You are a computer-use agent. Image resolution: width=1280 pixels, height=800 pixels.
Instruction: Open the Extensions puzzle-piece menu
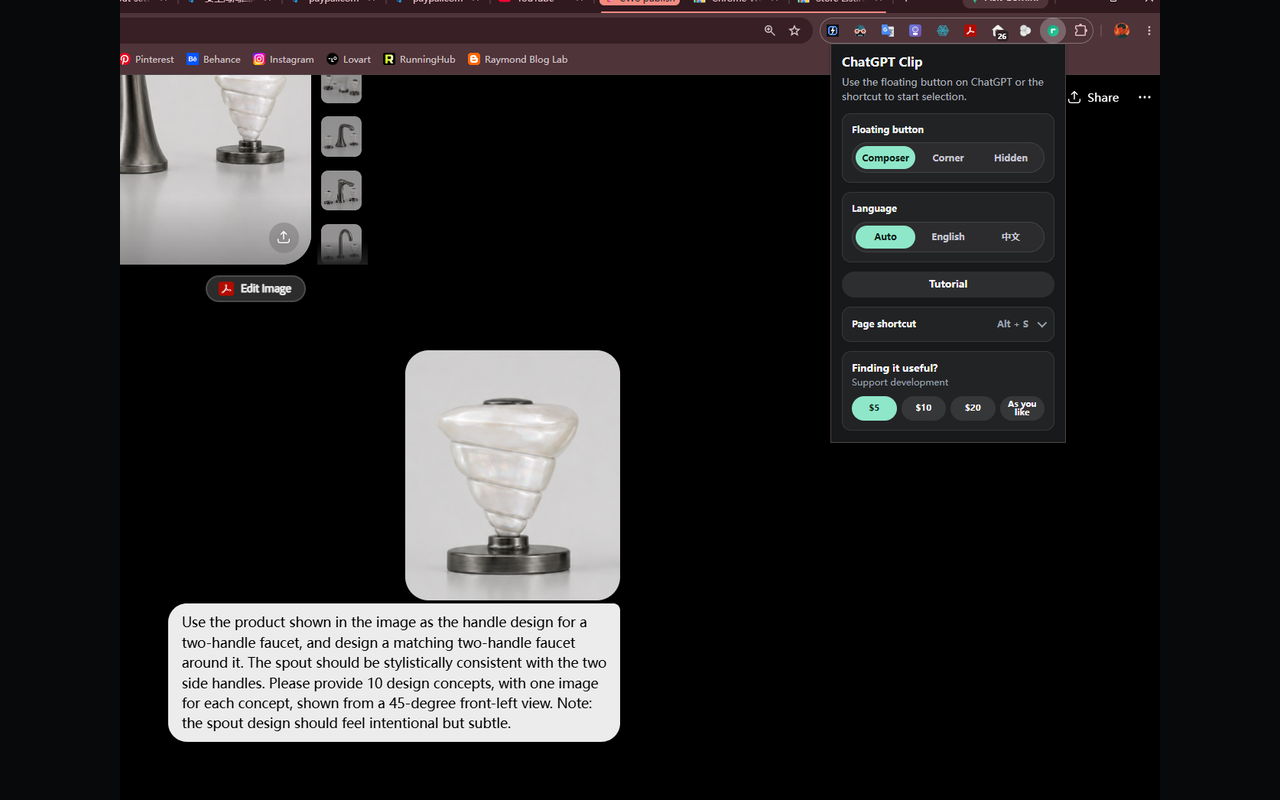coord(1081,31)
